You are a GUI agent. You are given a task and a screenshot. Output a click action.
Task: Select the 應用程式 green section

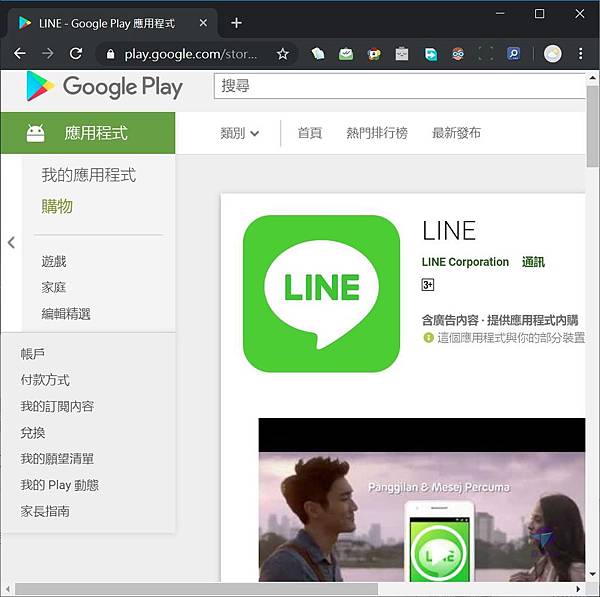(x=88, y=133)
